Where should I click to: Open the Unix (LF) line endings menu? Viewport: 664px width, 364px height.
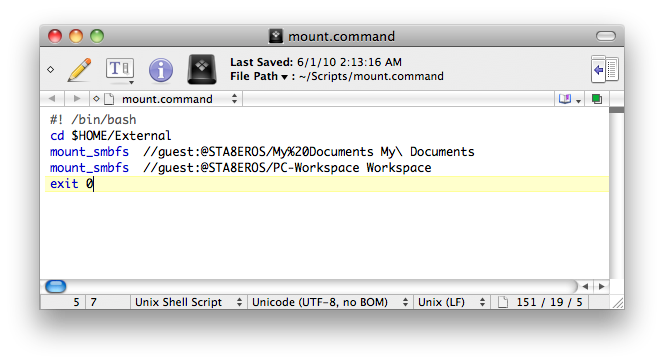tap(451, 302)
